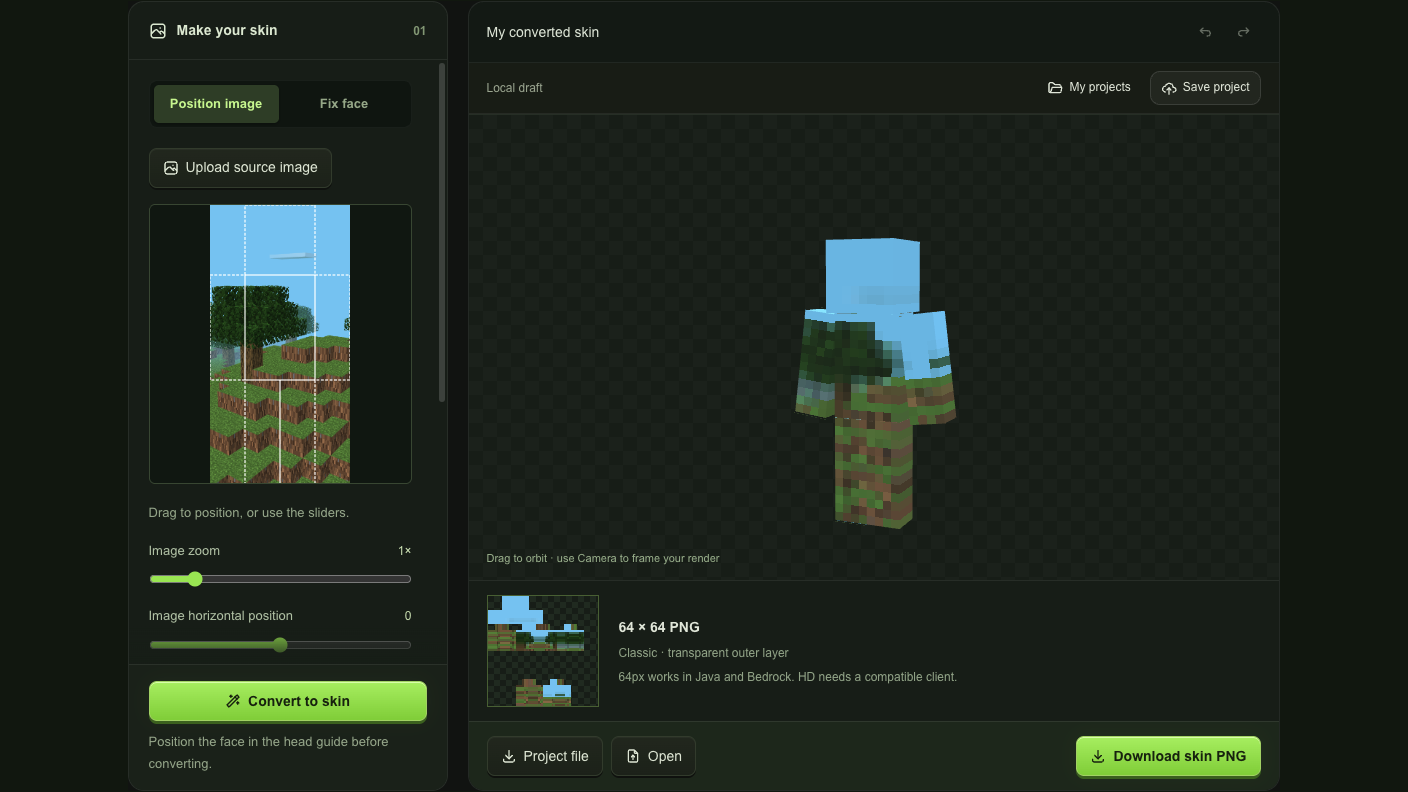Open My projects
This screenshot has width=1408, height=792.
tap(1089, 88)
